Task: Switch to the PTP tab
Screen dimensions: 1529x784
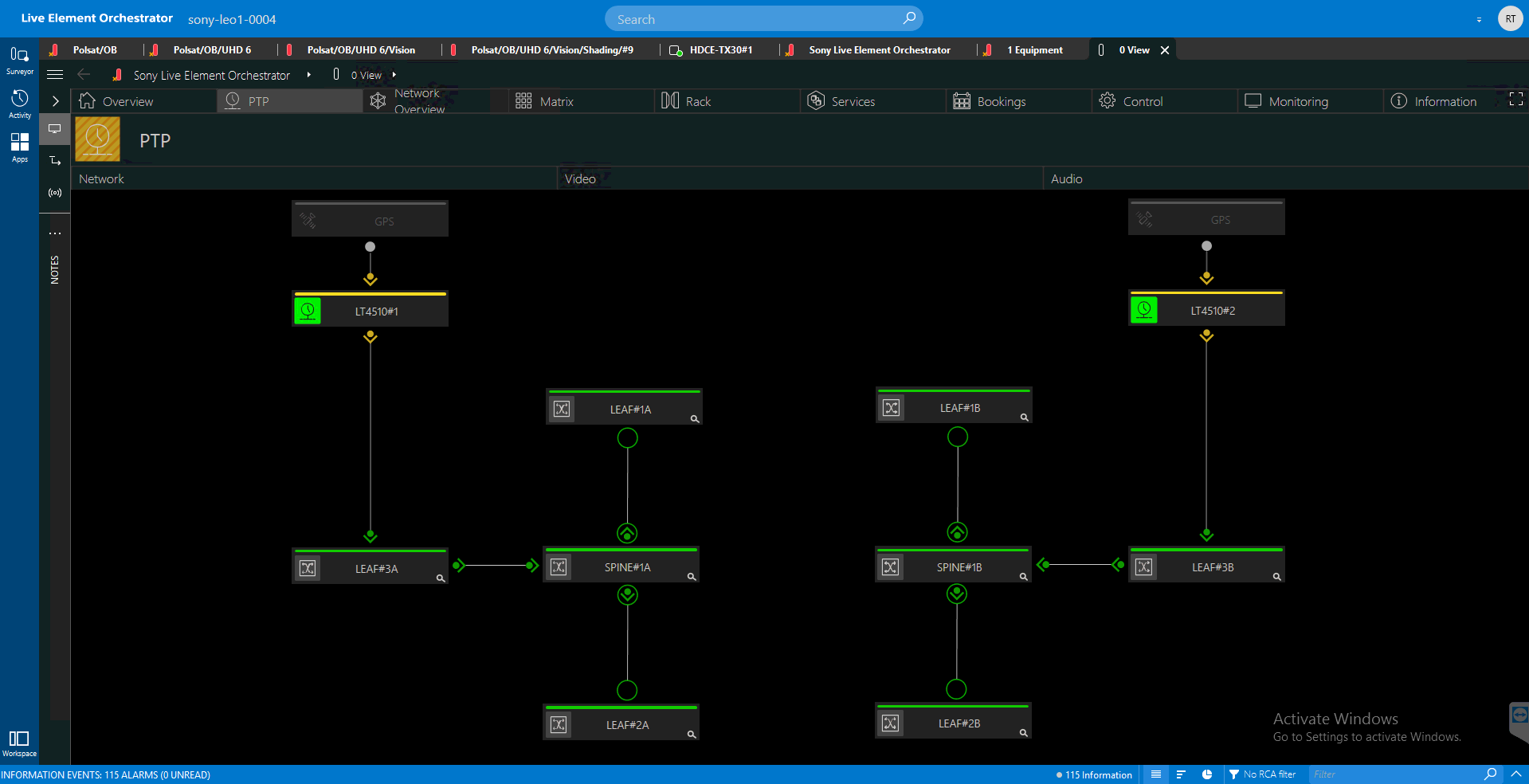Action: click(289, 101)
